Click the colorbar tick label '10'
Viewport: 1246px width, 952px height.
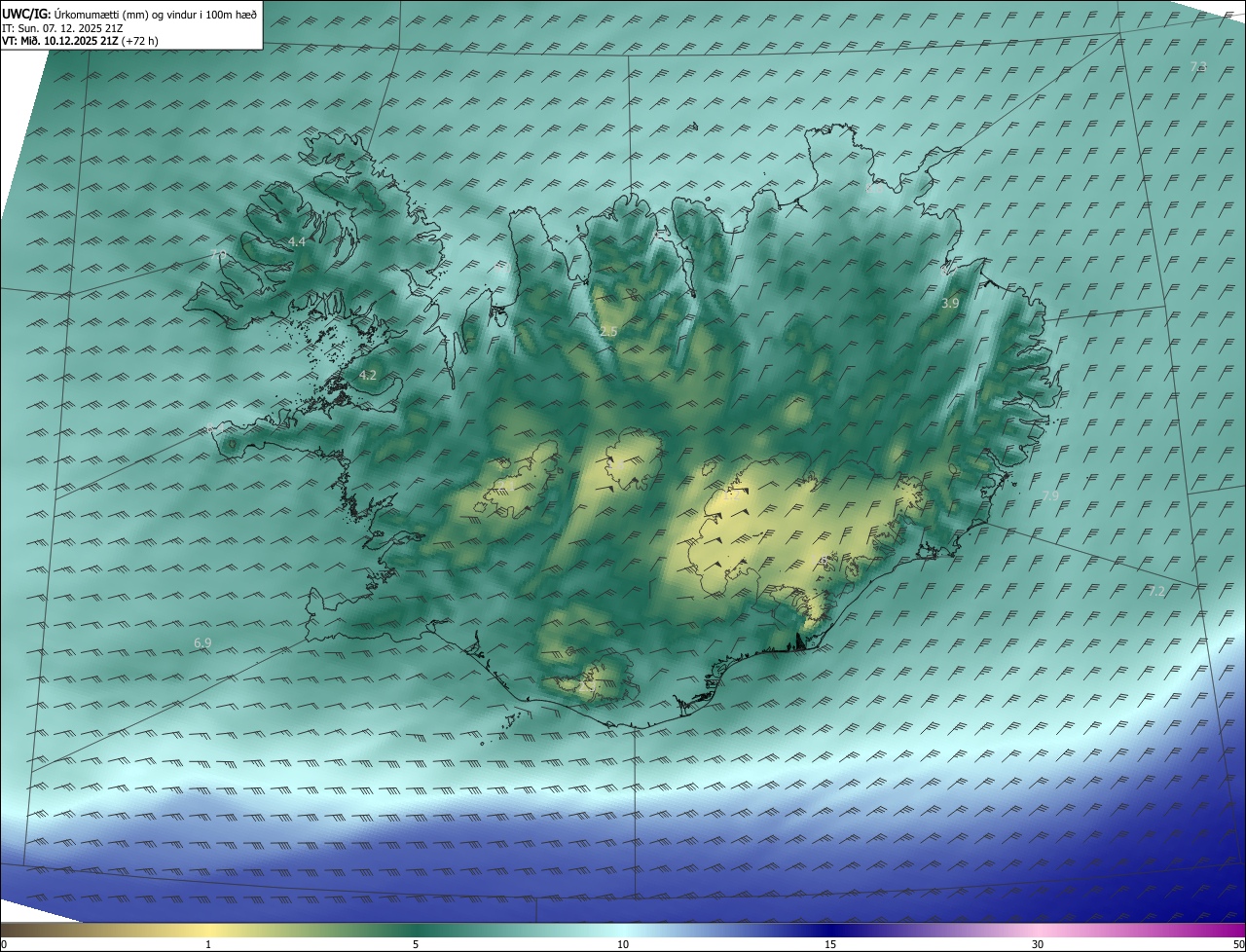[x=623, y=944]
